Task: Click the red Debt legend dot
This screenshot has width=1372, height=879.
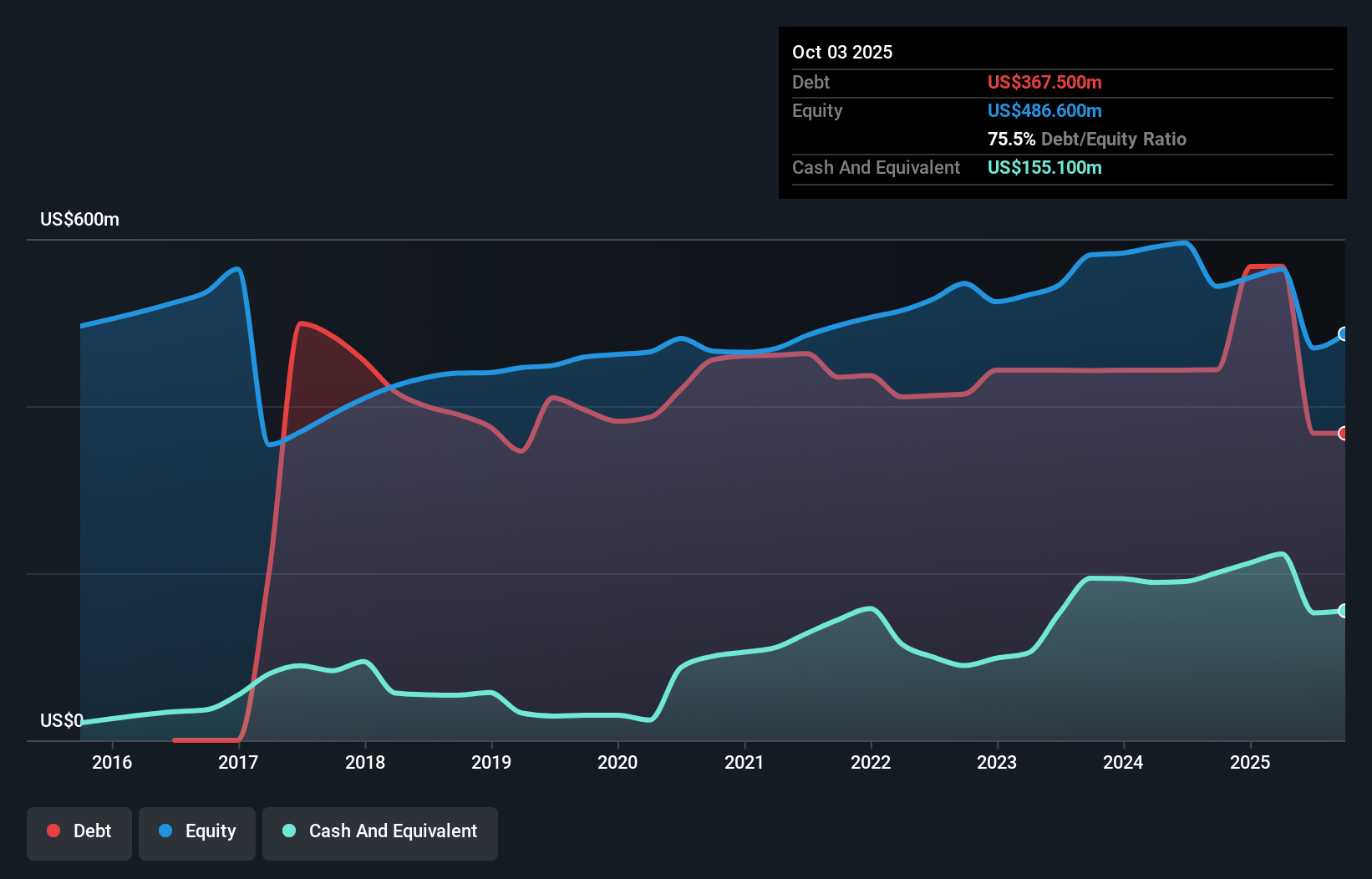Action: [53, 831]
